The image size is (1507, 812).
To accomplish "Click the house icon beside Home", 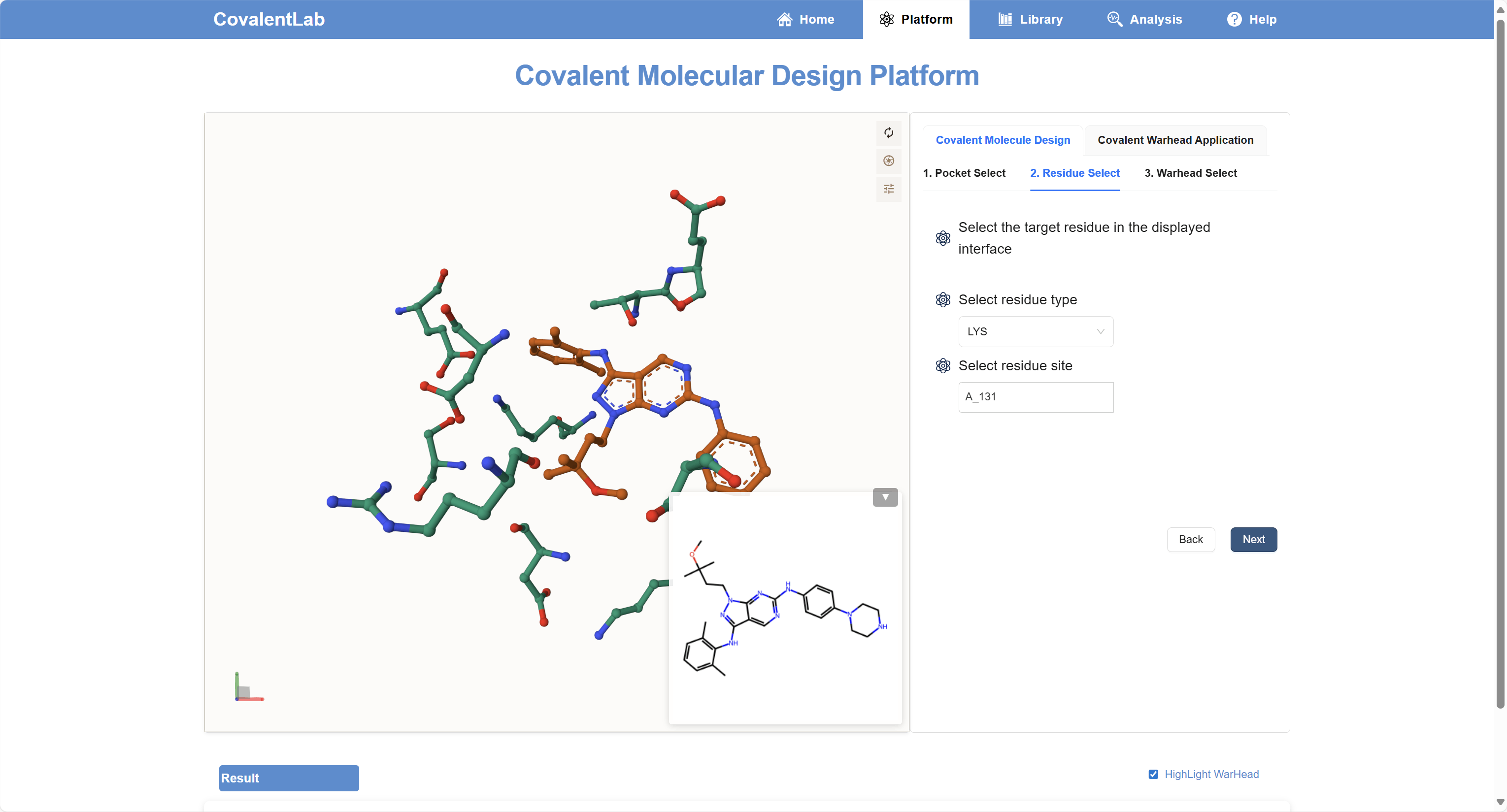I will (784, 19).
